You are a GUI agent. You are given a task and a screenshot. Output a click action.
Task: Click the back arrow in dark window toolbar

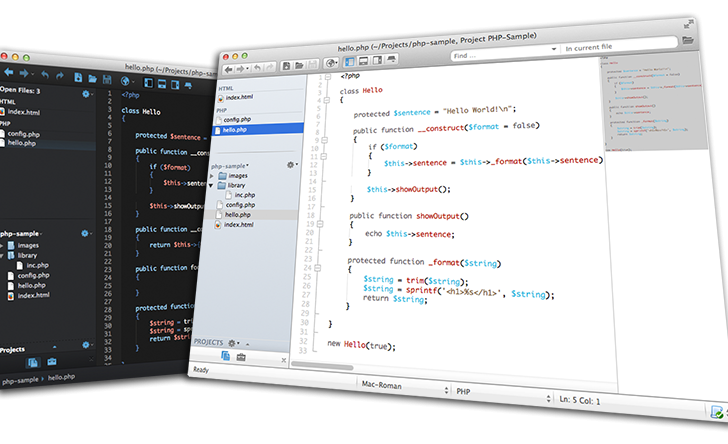[x=9, y=73]
